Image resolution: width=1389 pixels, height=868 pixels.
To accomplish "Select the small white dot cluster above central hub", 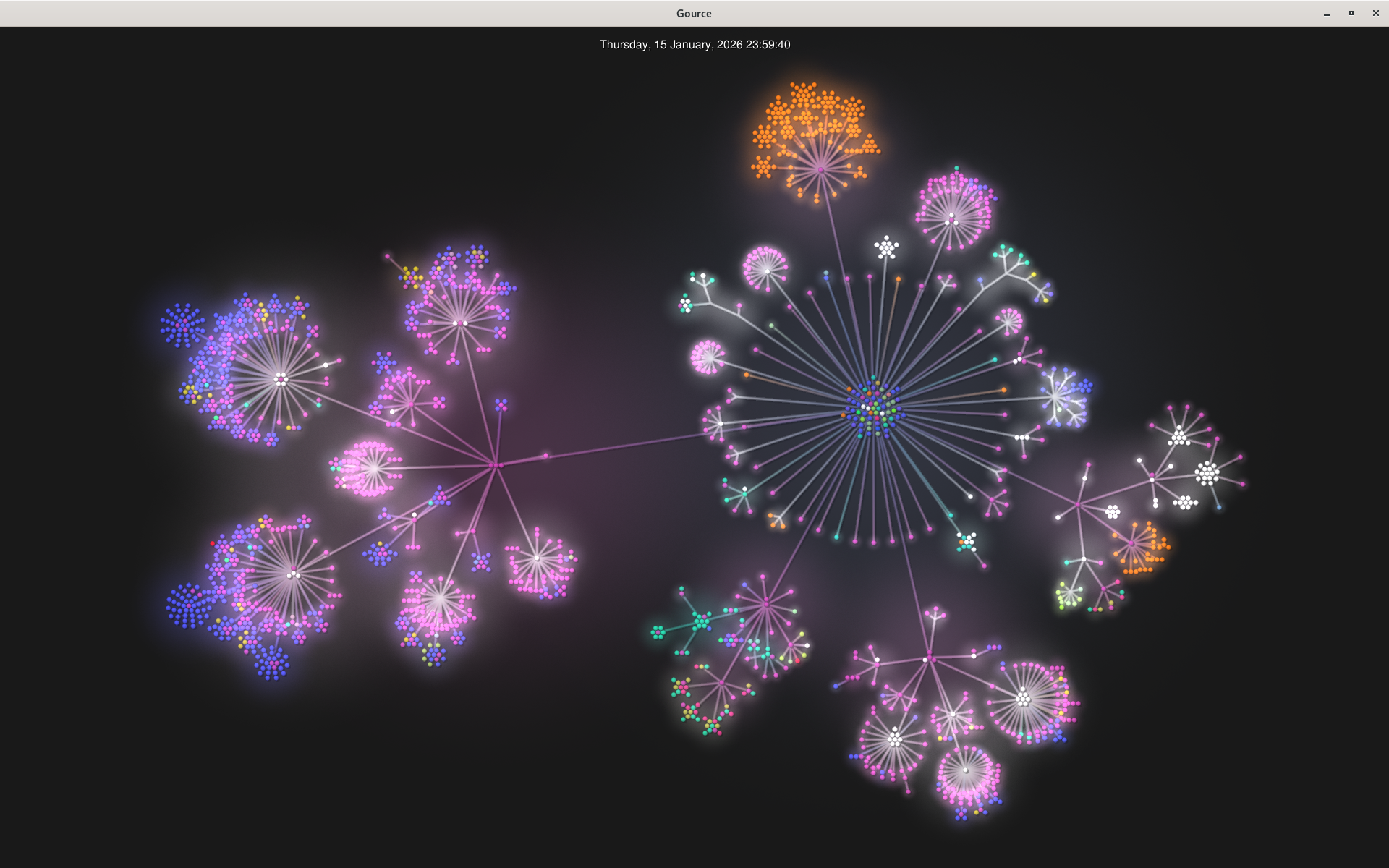I will click(x=886, y=247).
